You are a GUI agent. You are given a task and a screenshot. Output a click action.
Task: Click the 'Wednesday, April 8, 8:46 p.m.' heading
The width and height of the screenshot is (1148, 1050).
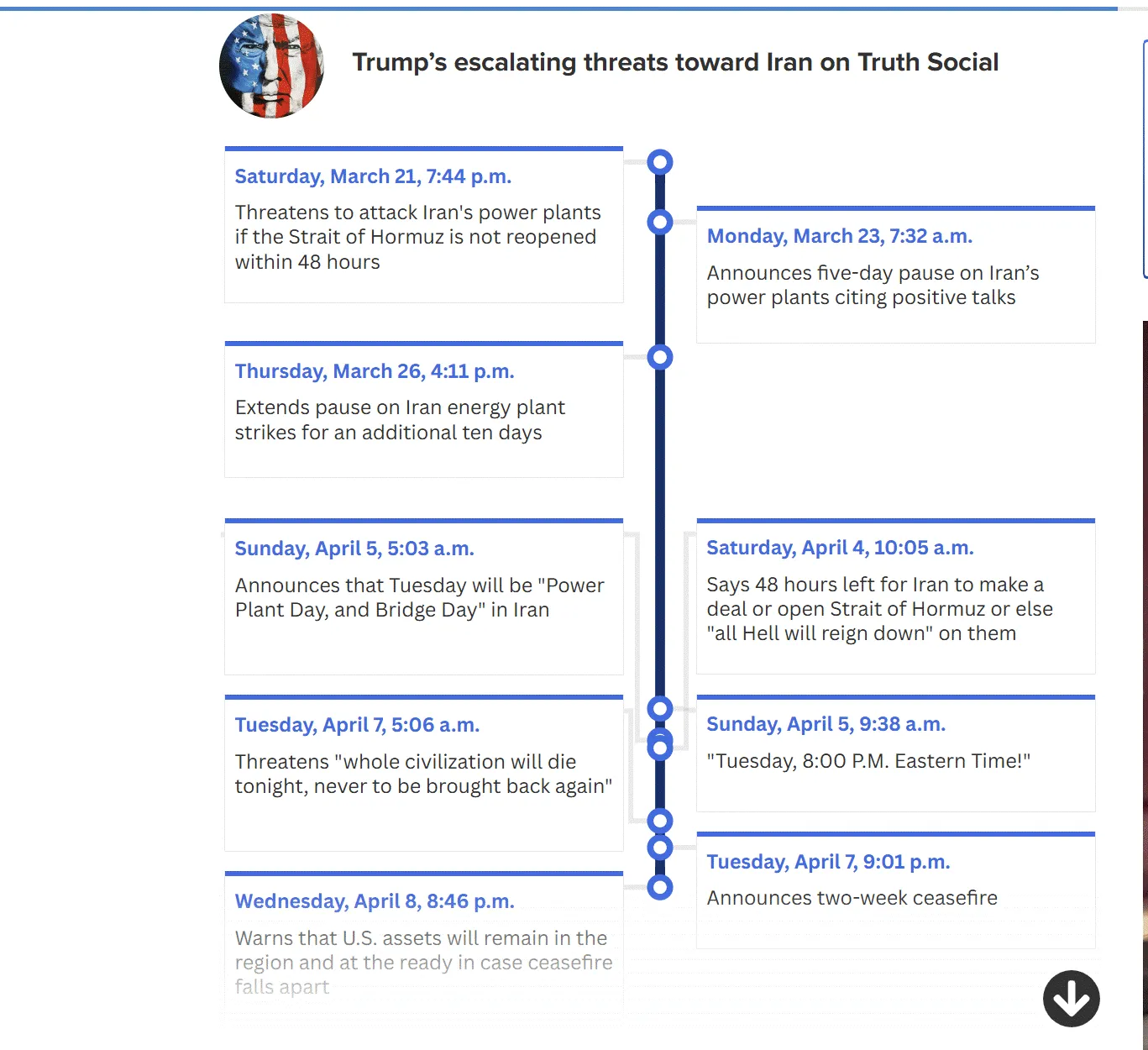[375, 901]
